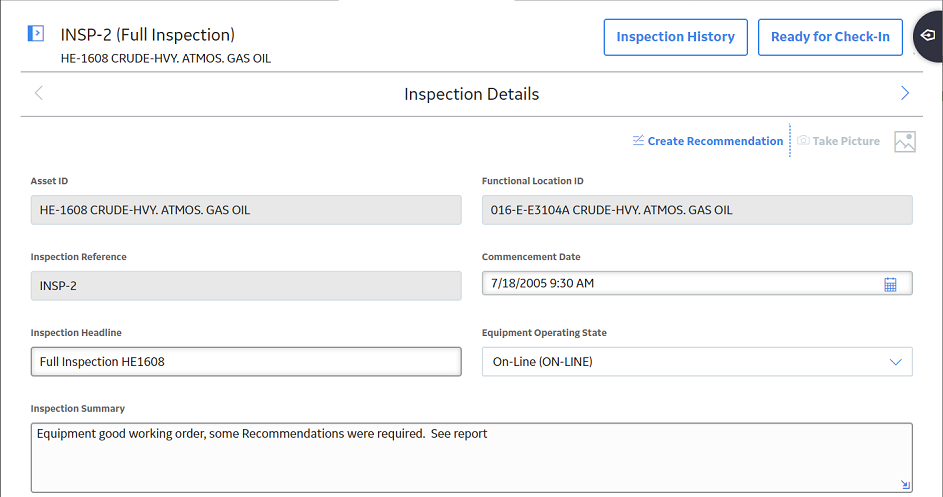Click the Create Recommendation pencil icon
Viewport: 943px width, 497px height.
tap(638, 140)
